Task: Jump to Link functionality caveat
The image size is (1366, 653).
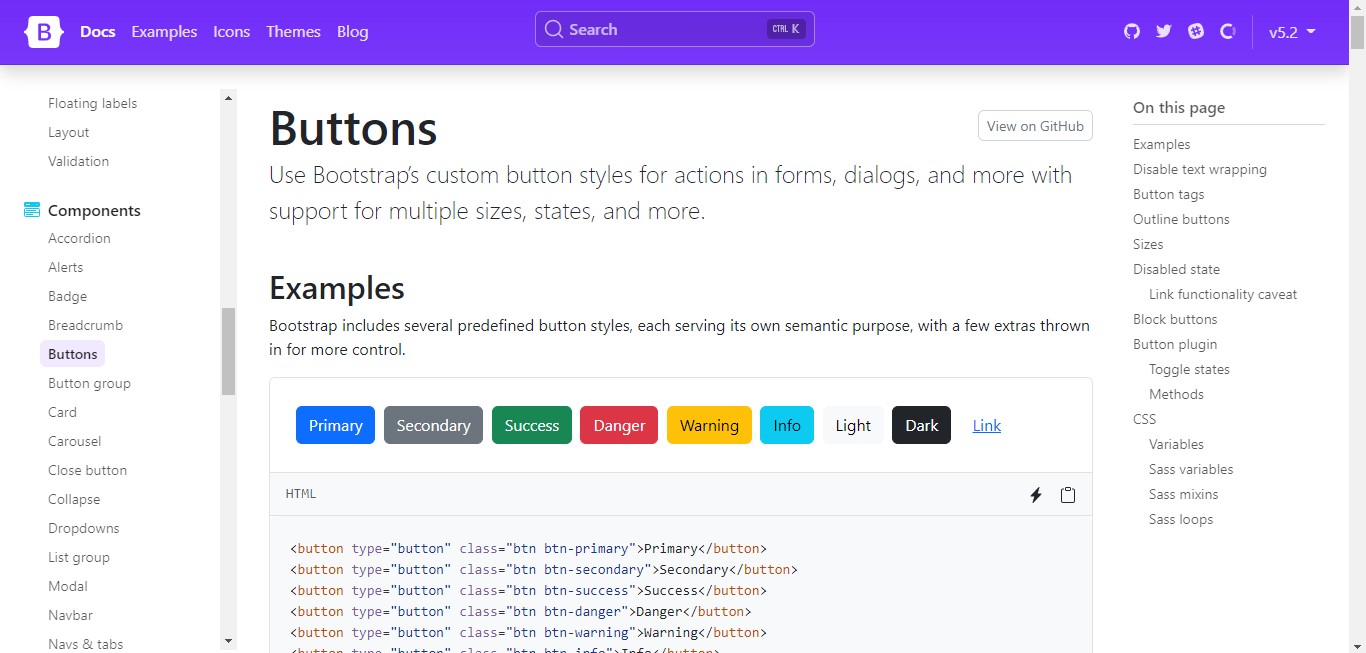Action: (1223, 294)
